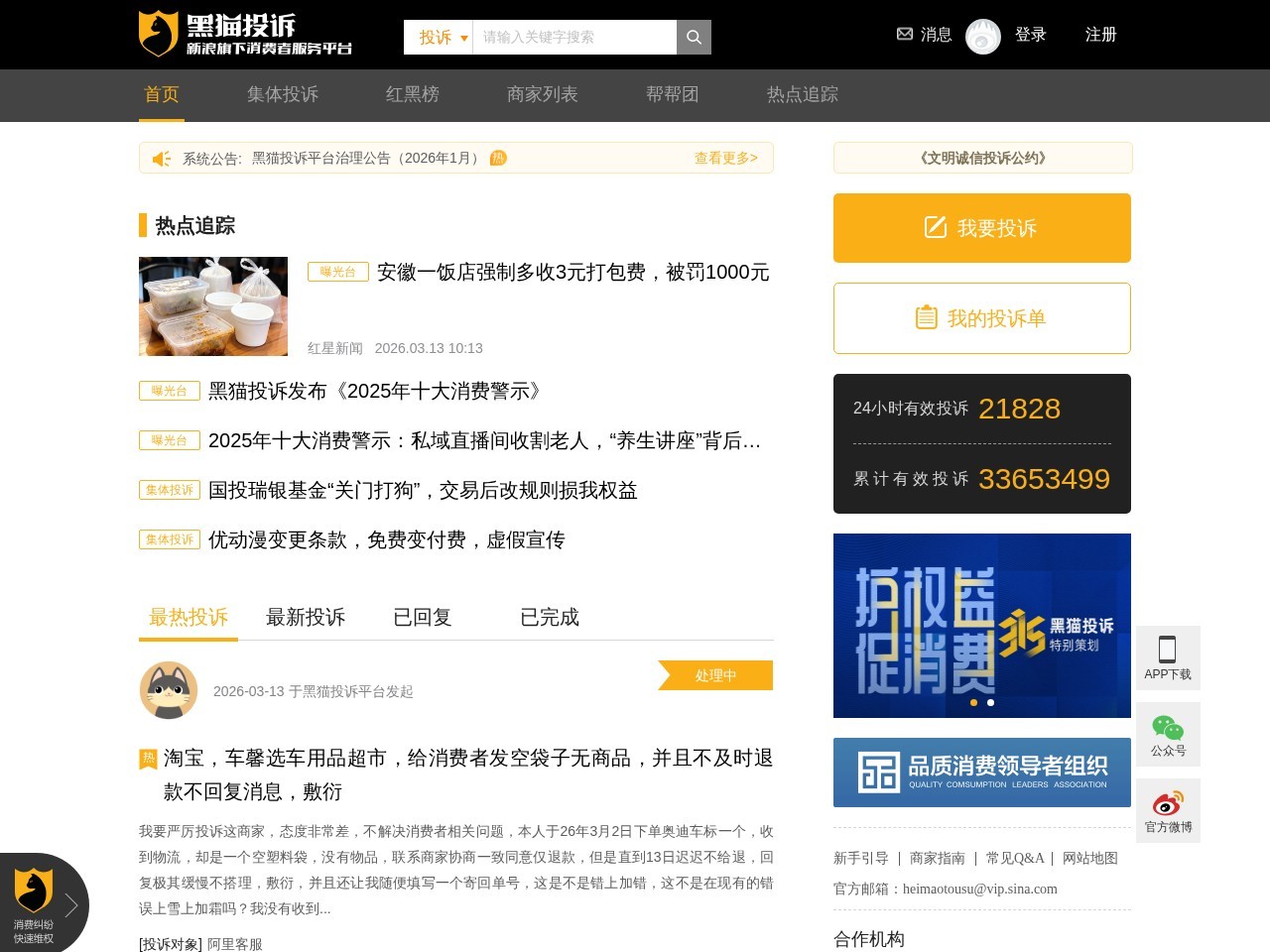Click the search magnifier icon
Viewport: 1270px width, 952px height.
click(x=693, y=37)
